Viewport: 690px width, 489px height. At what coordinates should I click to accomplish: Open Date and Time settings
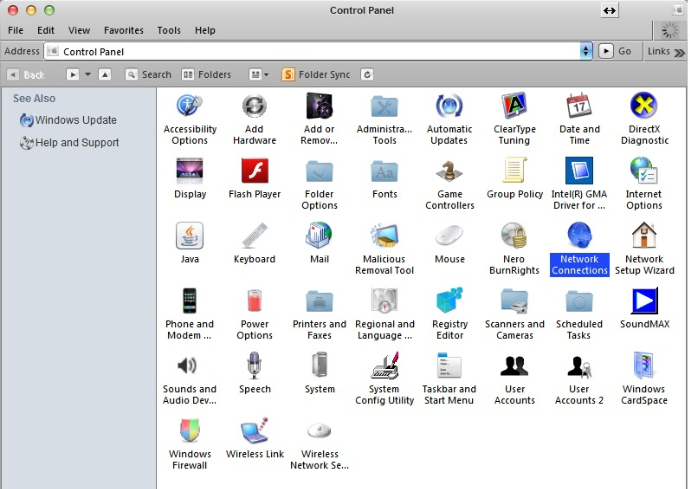[579, 119]
